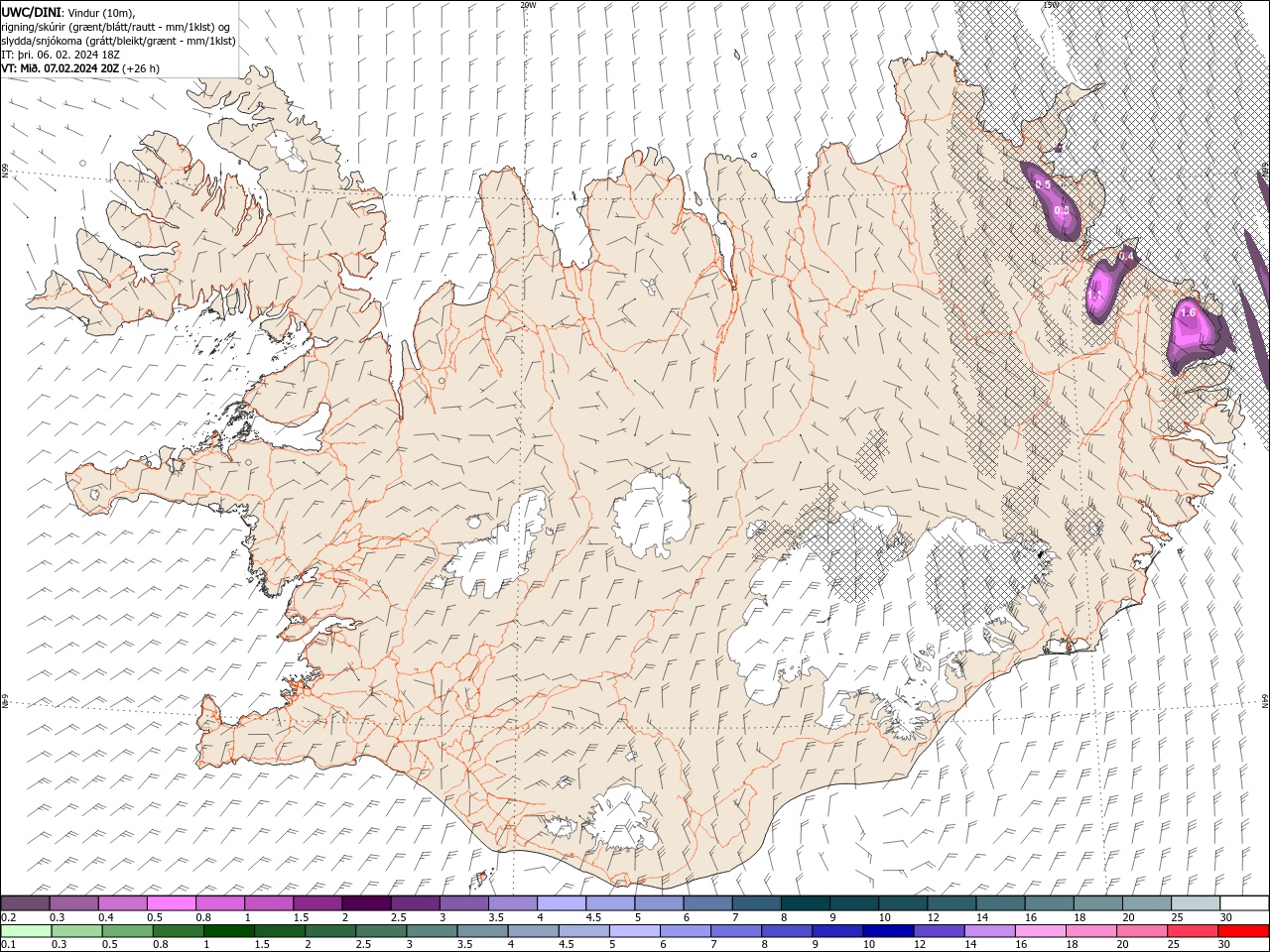Click the pale mint green swatch labeled 0.1
The height and width of the screenshot is (952, 1270).
[26, 931]
